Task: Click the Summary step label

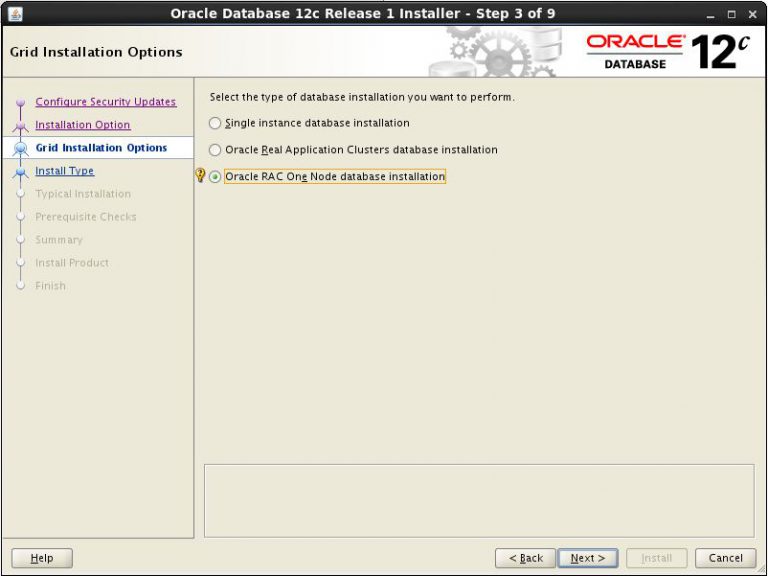Action: (x=59, y=240)
